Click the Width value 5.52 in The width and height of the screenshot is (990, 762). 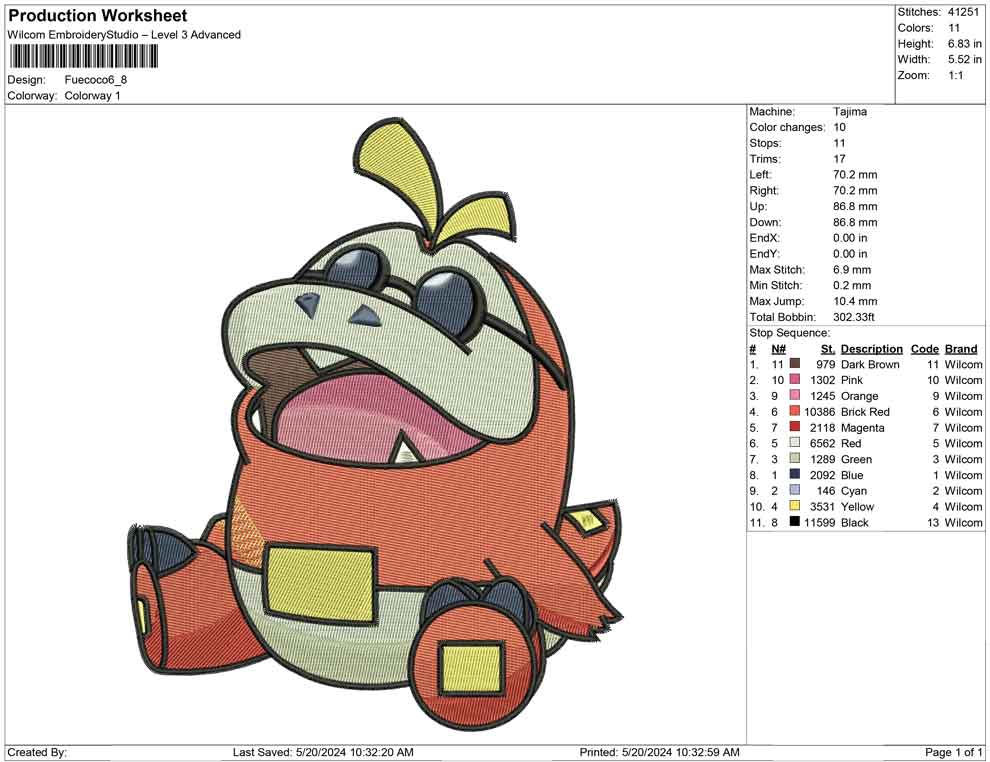[965, 59]
